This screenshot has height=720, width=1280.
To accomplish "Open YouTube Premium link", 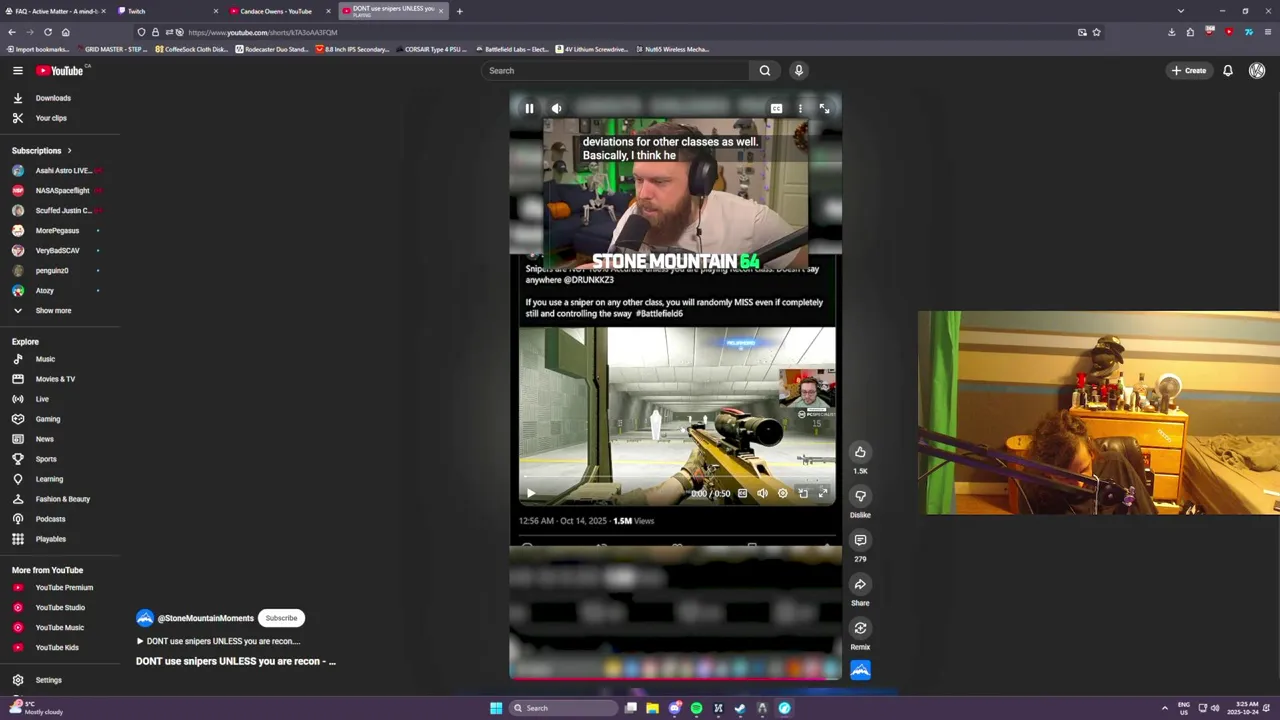I will coord(64,588).
